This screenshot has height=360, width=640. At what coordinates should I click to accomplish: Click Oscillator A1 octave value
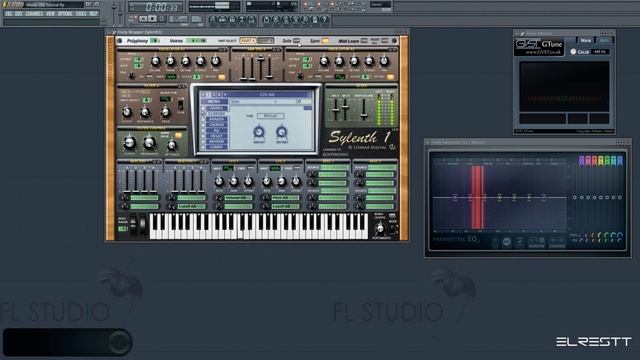[138, 60]
